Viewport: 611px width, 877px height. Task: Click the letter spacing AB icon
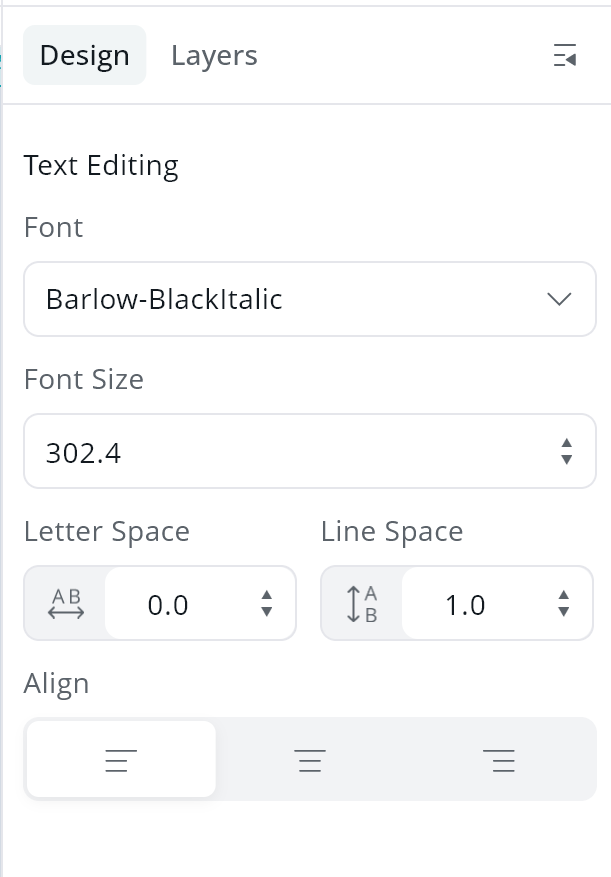coord(66,604)
